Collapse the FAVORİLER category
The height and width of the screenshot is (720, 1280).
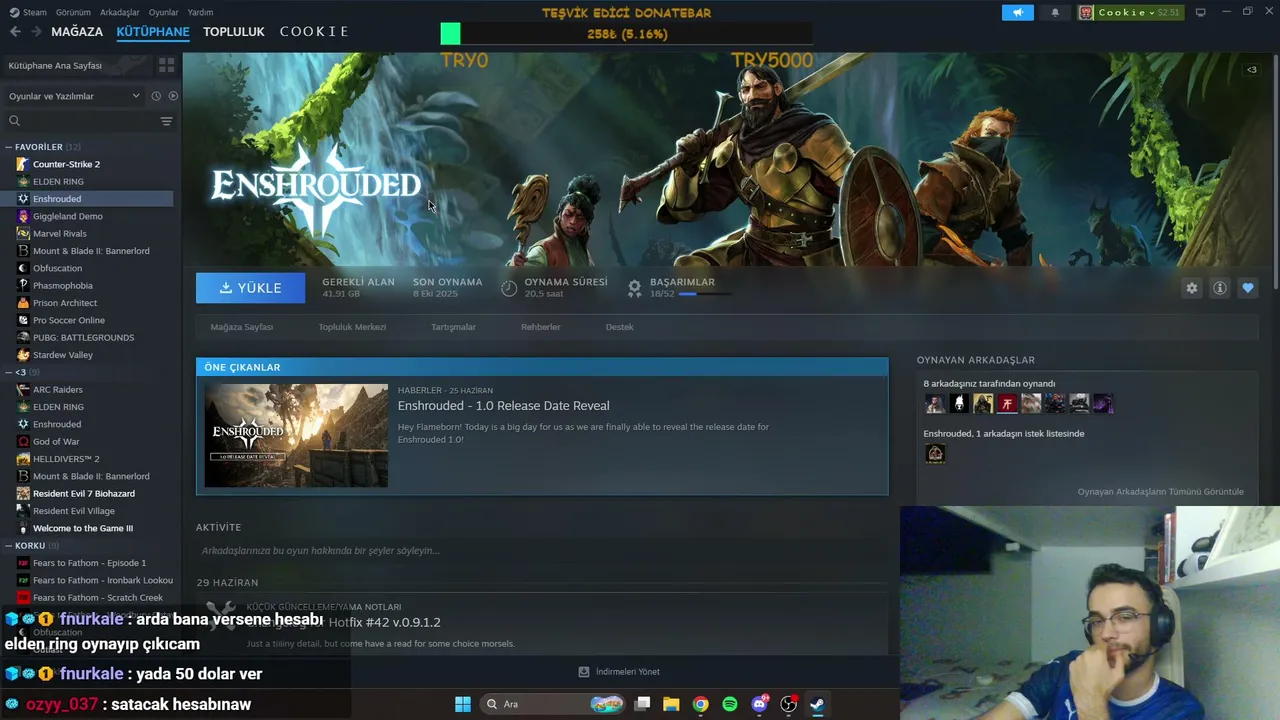point(9,147)
